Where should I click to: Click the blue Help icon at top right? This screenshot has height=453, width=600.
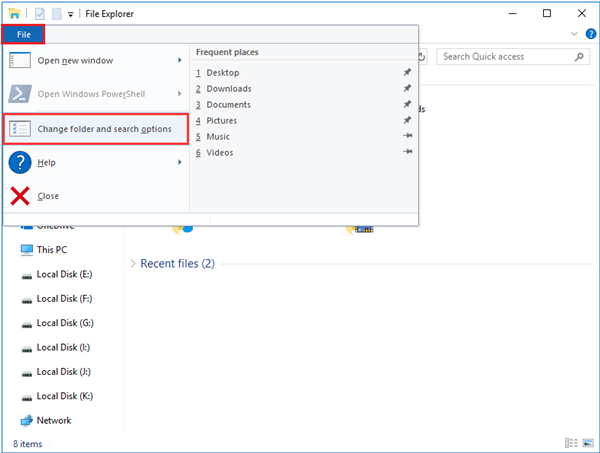[x=591, y=34]
